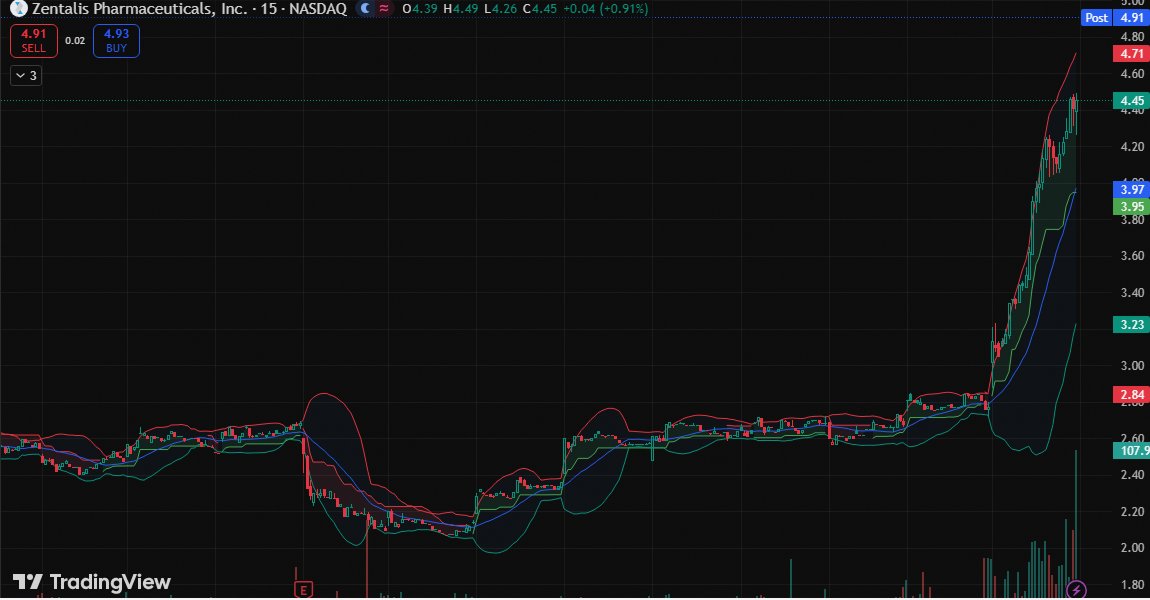Viewport: 1150px width, 600px height.
Task: Click the 4.91 post-market price label
Action: coord(1132,18)
